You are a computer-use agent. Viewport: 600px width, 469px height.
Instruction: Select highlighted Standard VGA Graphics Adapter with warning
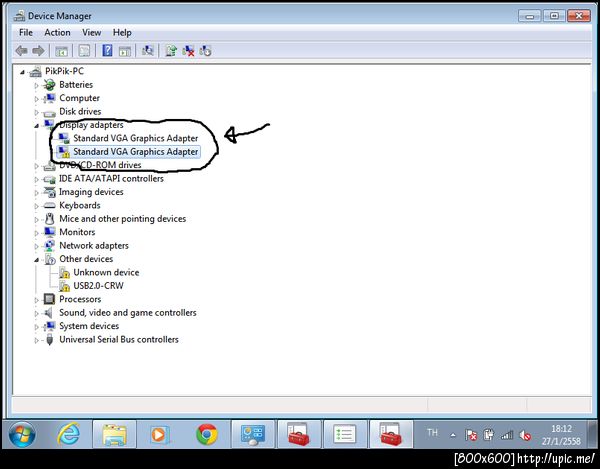(x=135, y=152)
